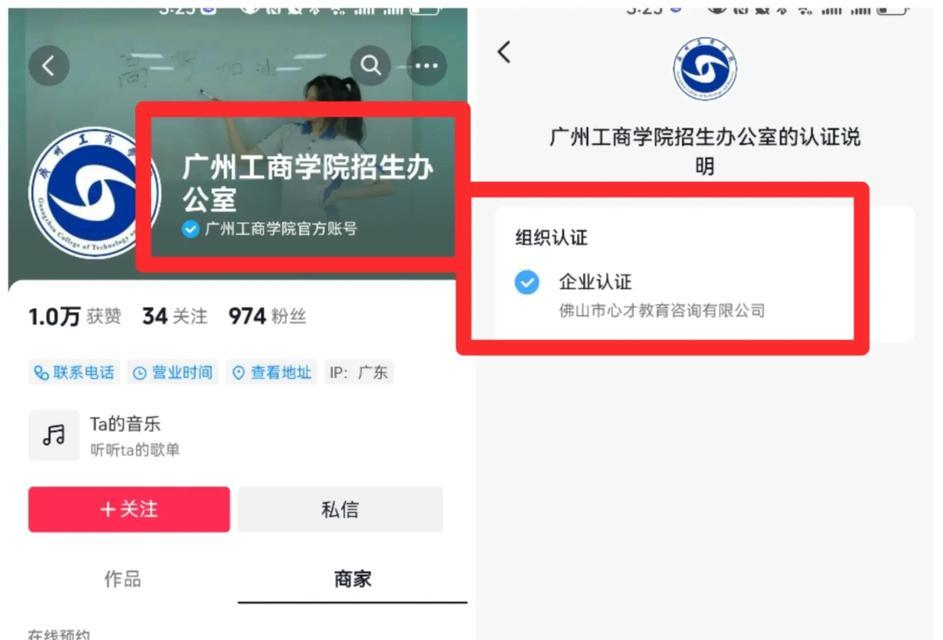The image size is (943, 640).
Task: Send a message via 私信 button
Action: 340,509
